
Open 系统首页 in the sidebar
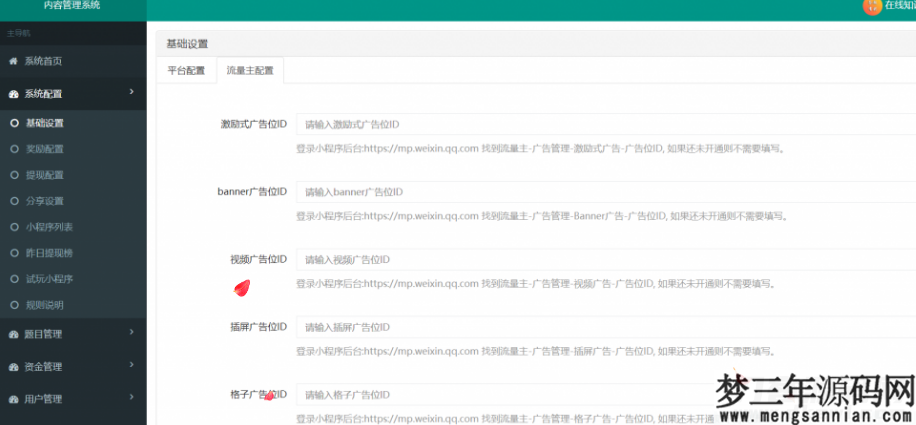[x=73, y=61]
